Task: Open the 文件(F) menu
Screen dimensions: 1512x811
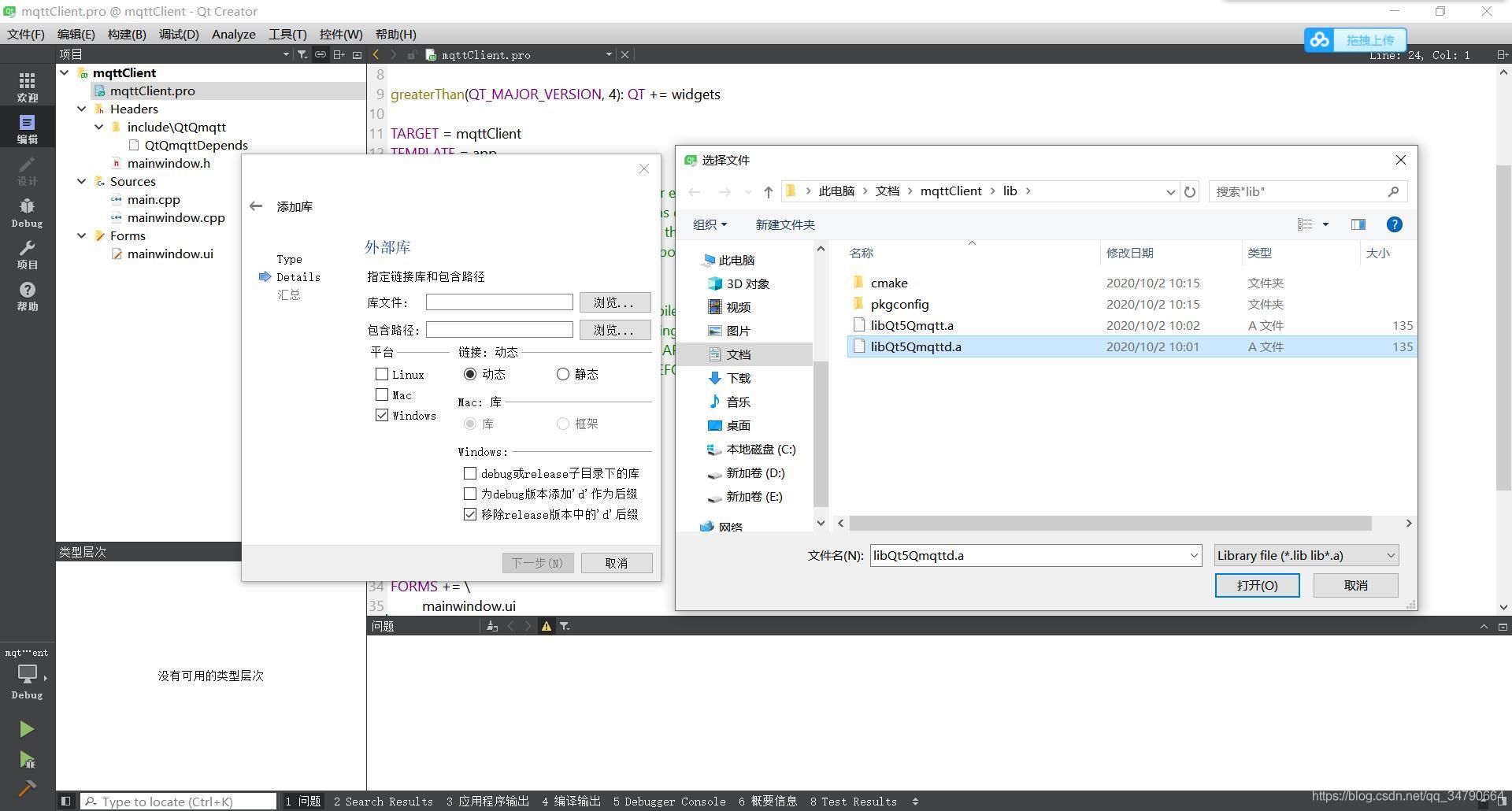Action: click(x=26, y=34)
